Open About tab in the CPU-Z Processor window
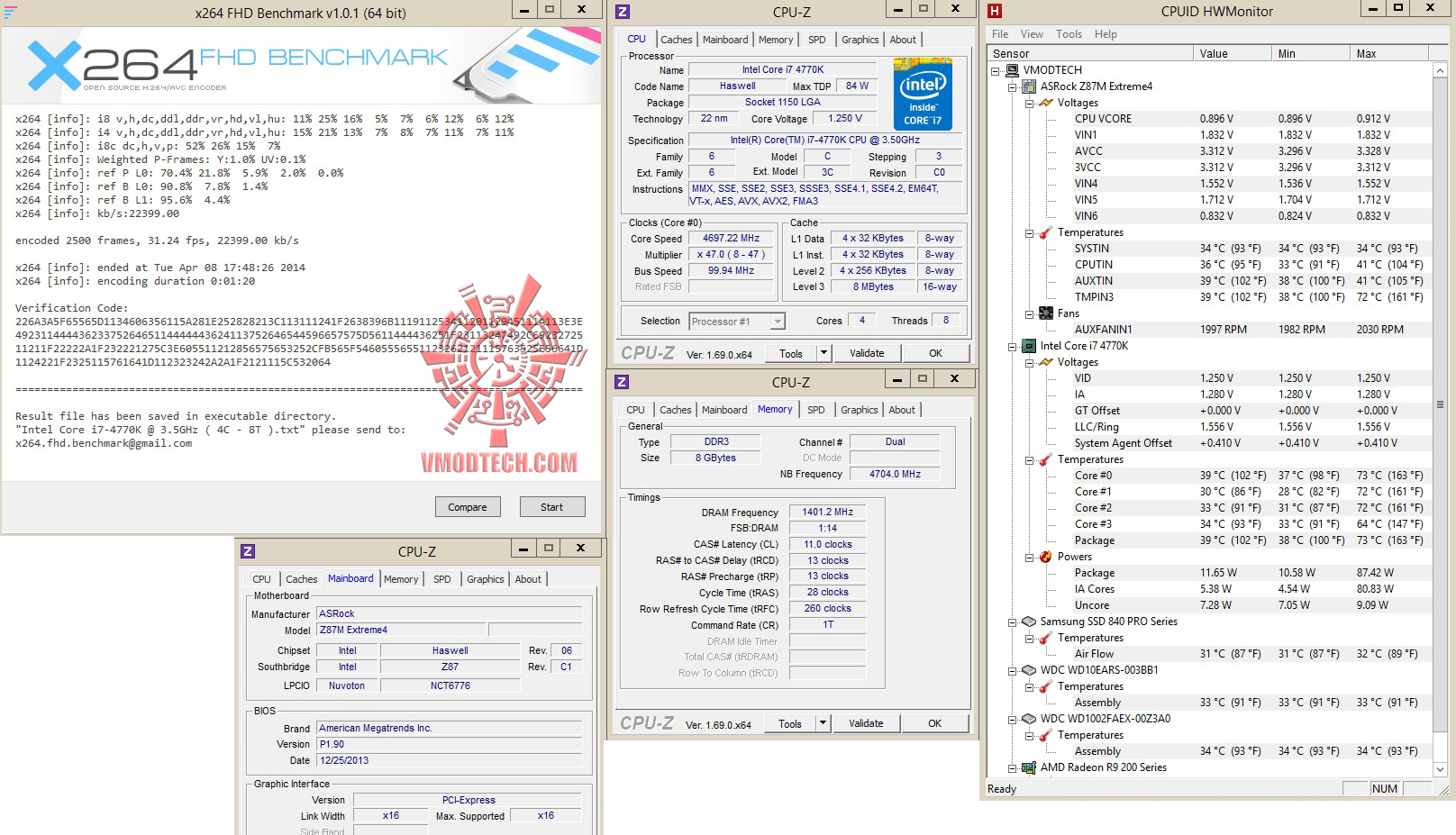Image resolution: width=1456 pixels, height=835 pixels. click(903, 40)
